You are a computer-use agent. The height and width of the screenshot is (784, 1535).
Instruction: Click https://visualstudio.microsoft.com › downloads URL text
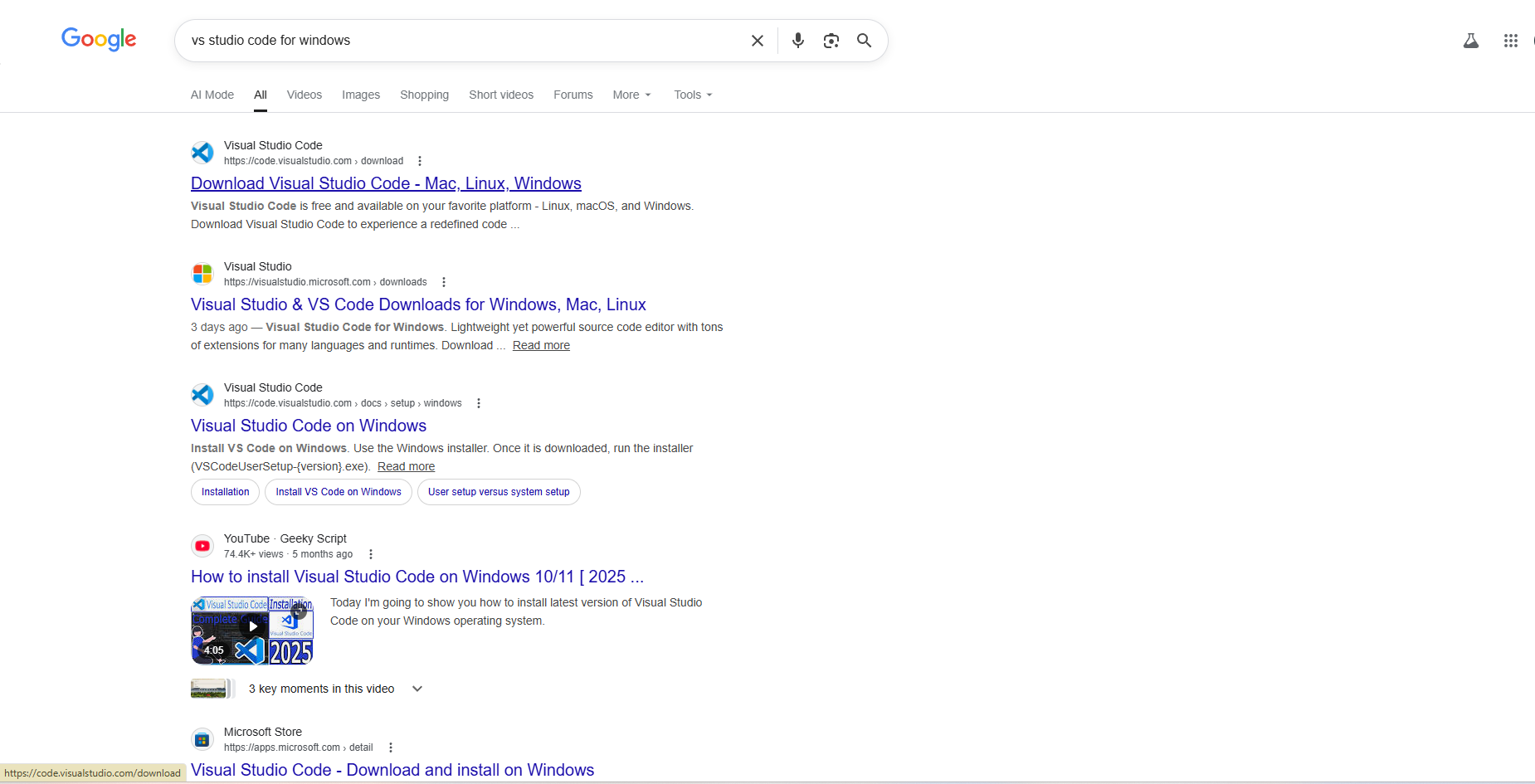point(325,282)
